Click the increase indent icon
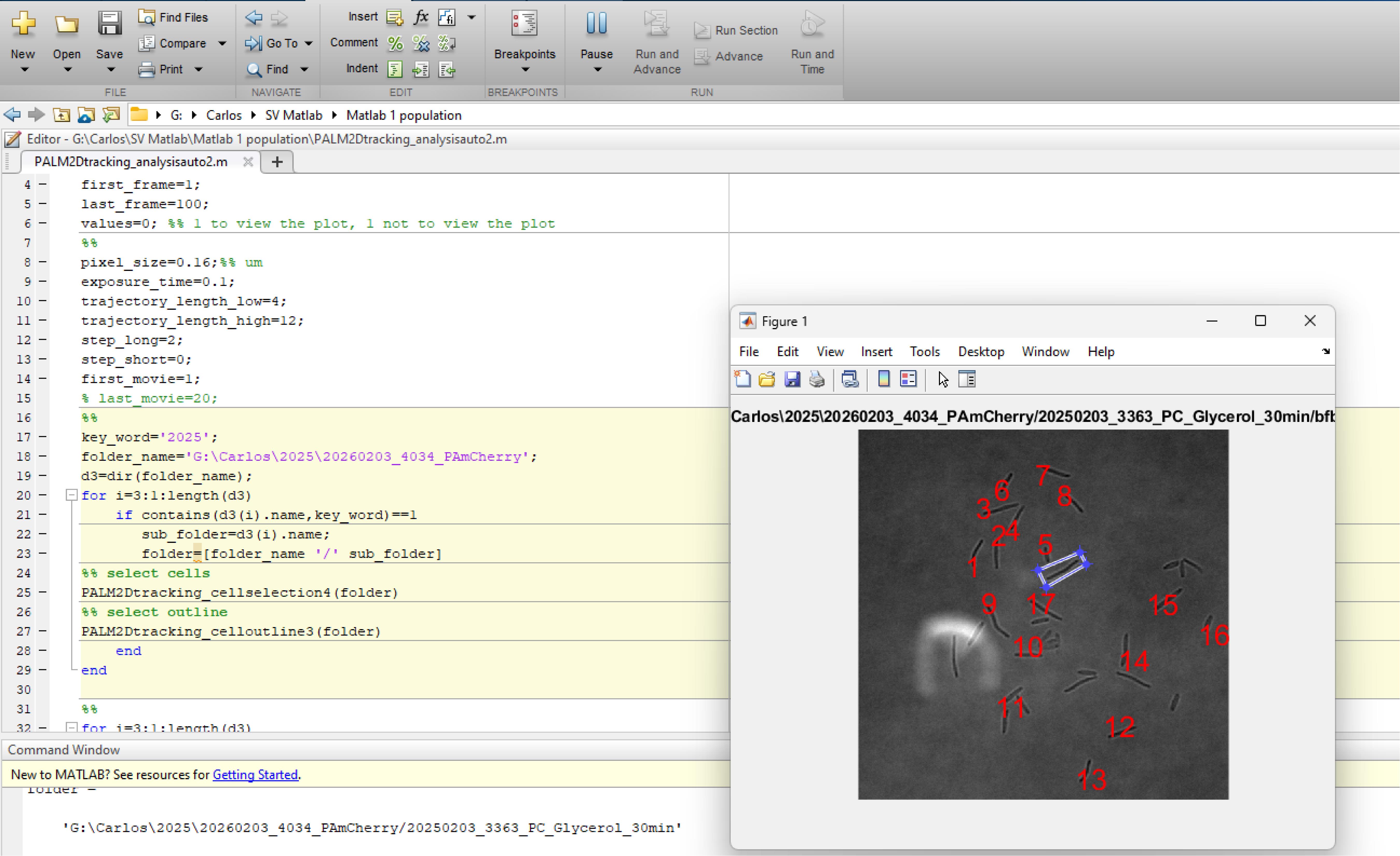Screen dimensions: 1400x856 (421, 69)
